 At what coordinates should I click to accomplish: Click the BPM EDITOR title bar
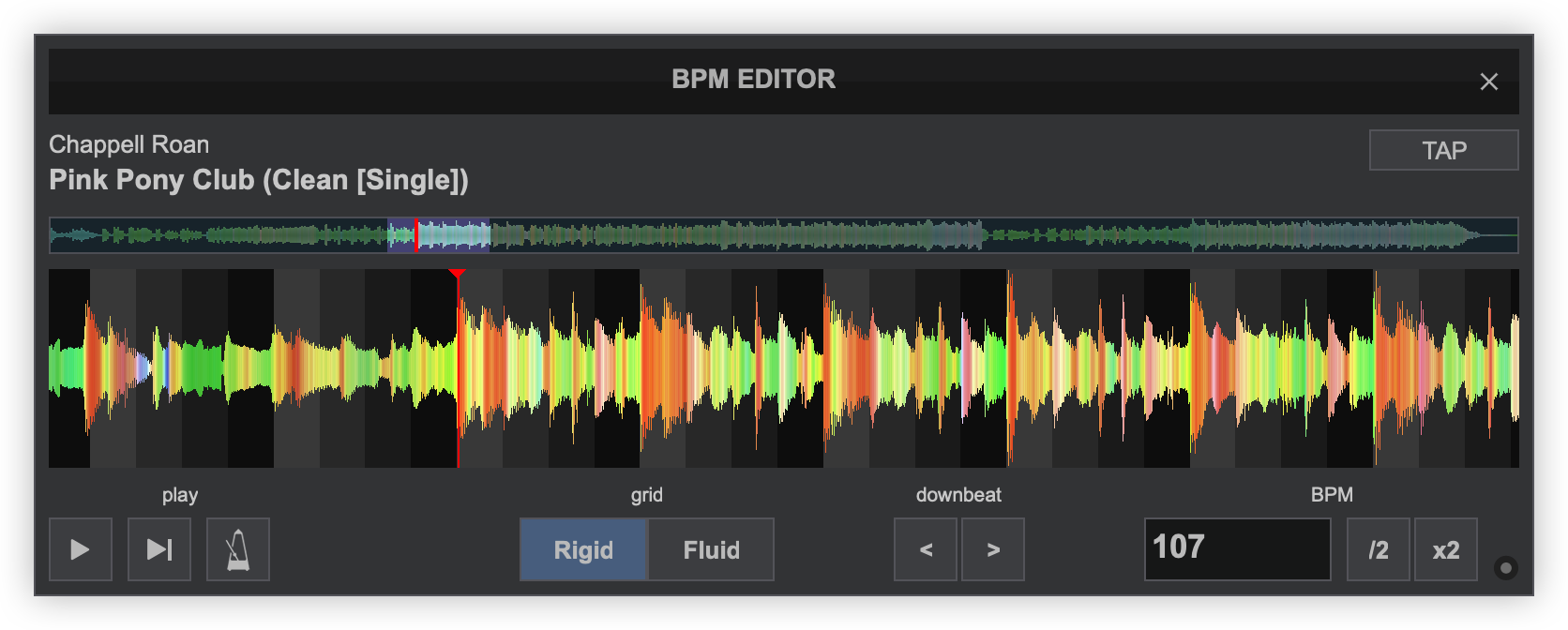tap(753, 80)
